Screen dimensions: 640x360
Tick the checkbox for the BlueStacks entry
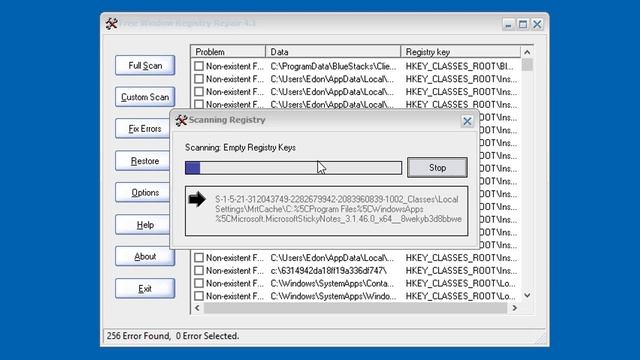(199, 66)
